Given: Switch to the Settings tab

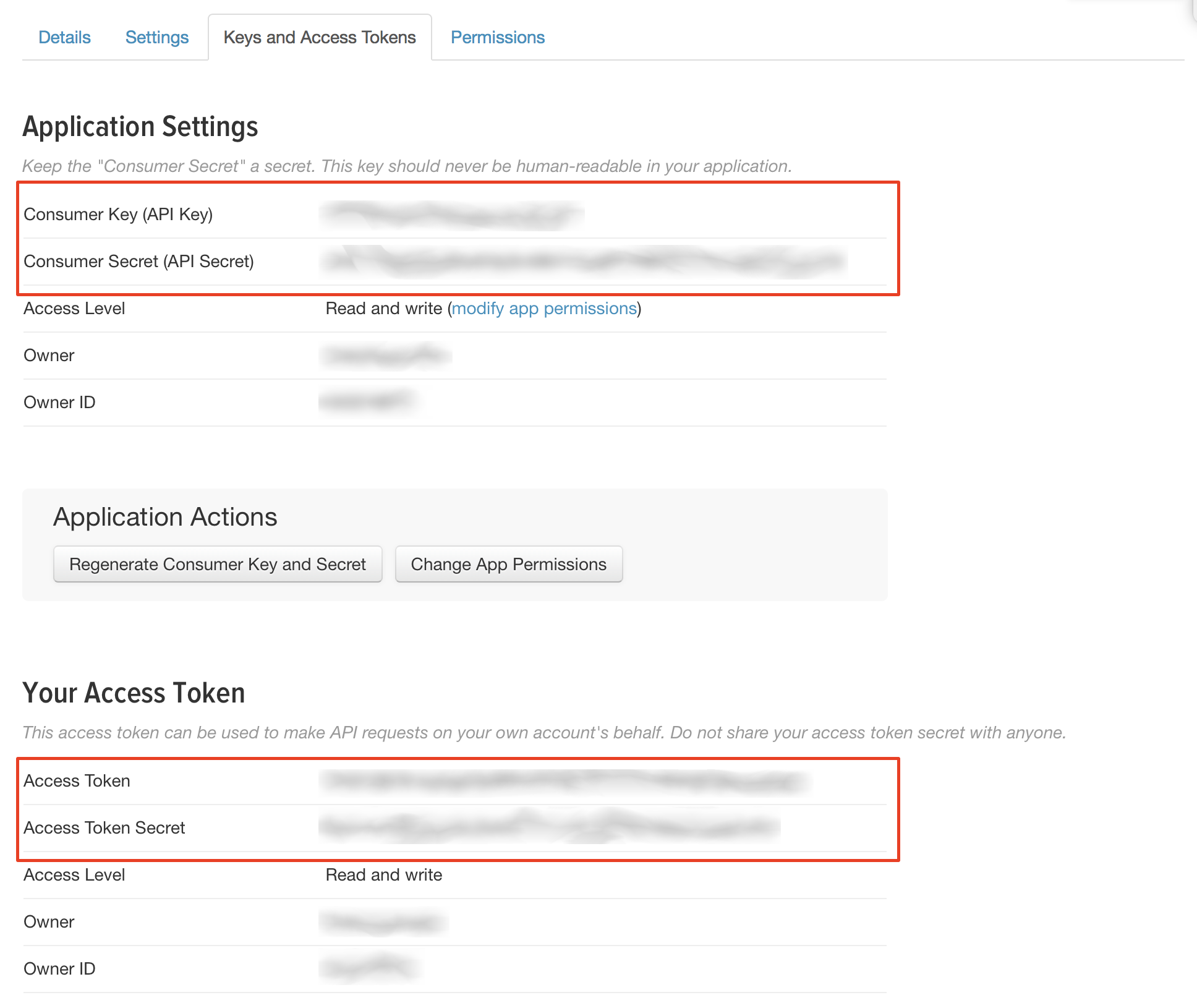Looking at the screenshot, I should 157,38.
